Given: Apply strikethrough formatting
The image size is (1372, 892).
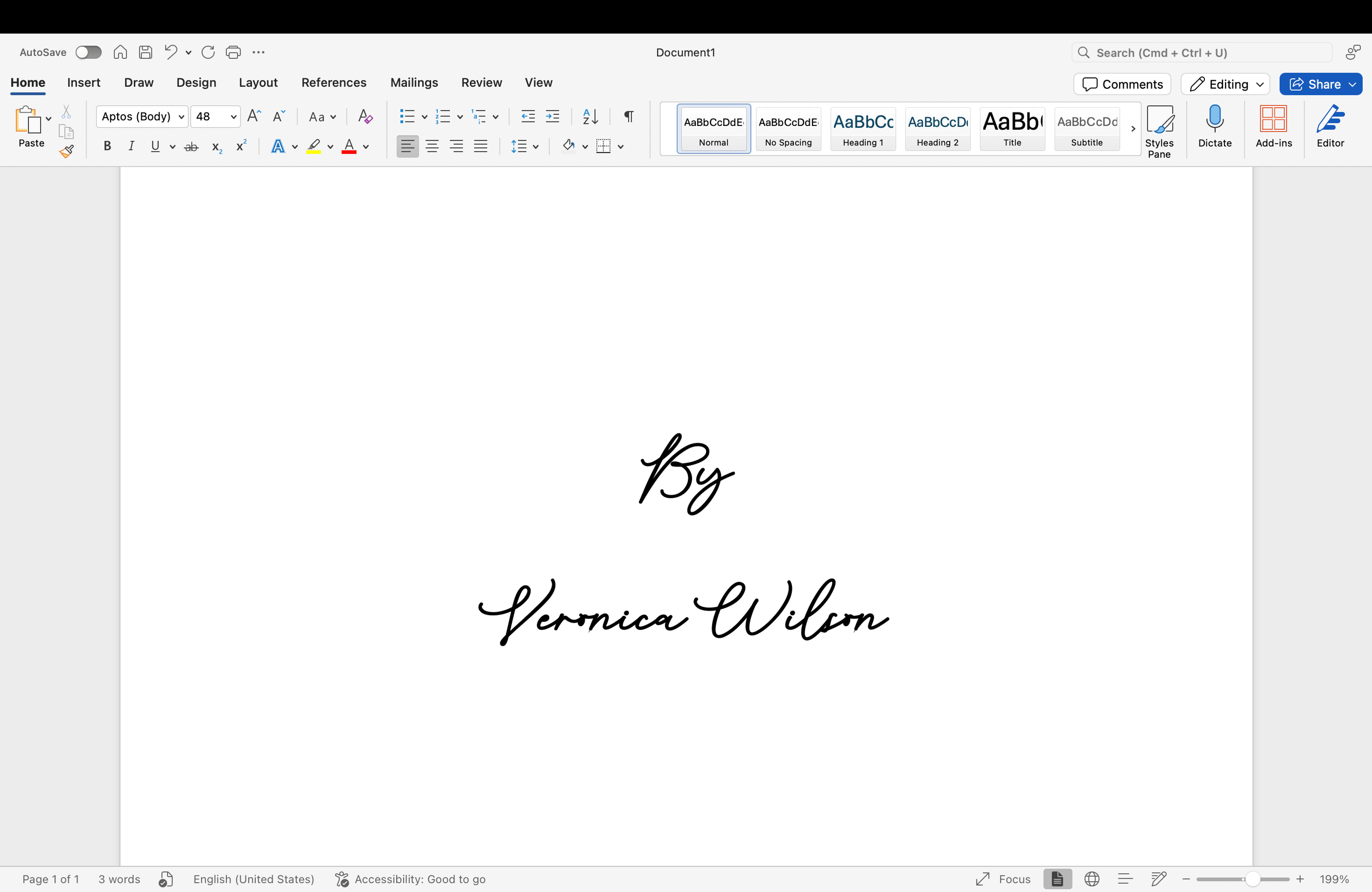Looking at the screenshot, I should pyautogui.click(x=191, y=147).
